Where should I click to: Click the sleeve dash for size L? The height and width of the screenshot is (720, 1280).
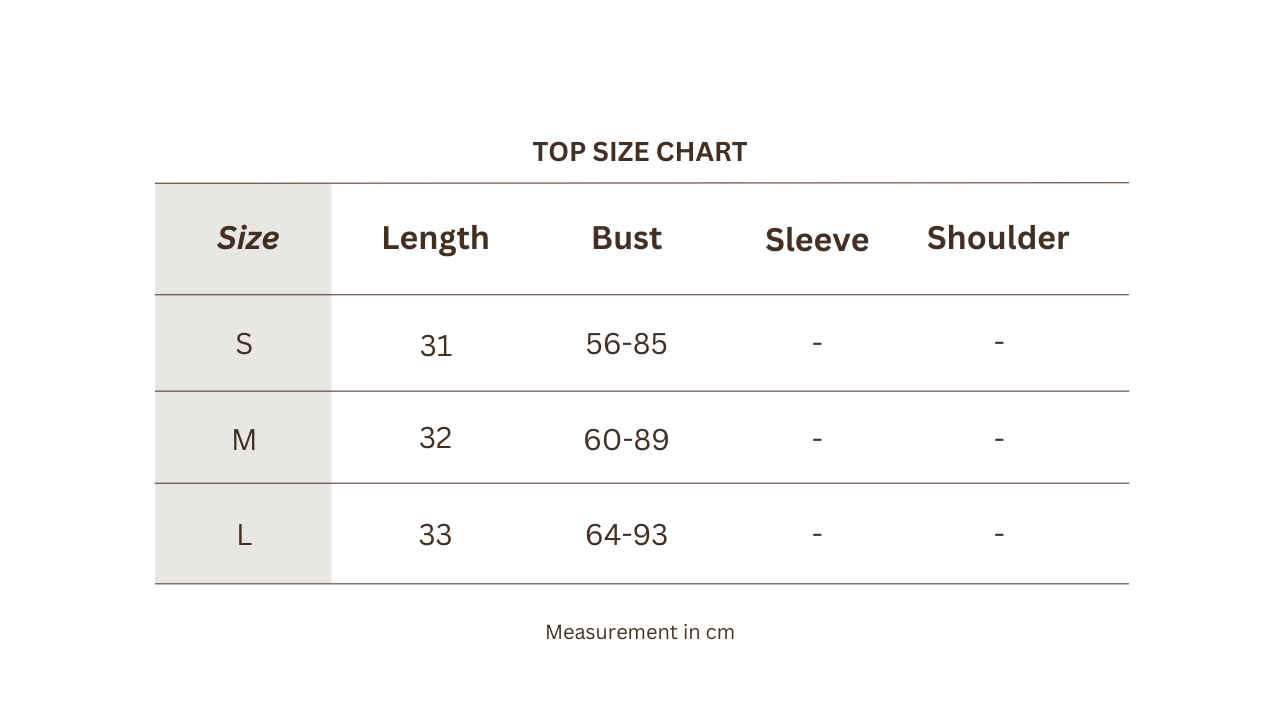(x=817, y=535)
